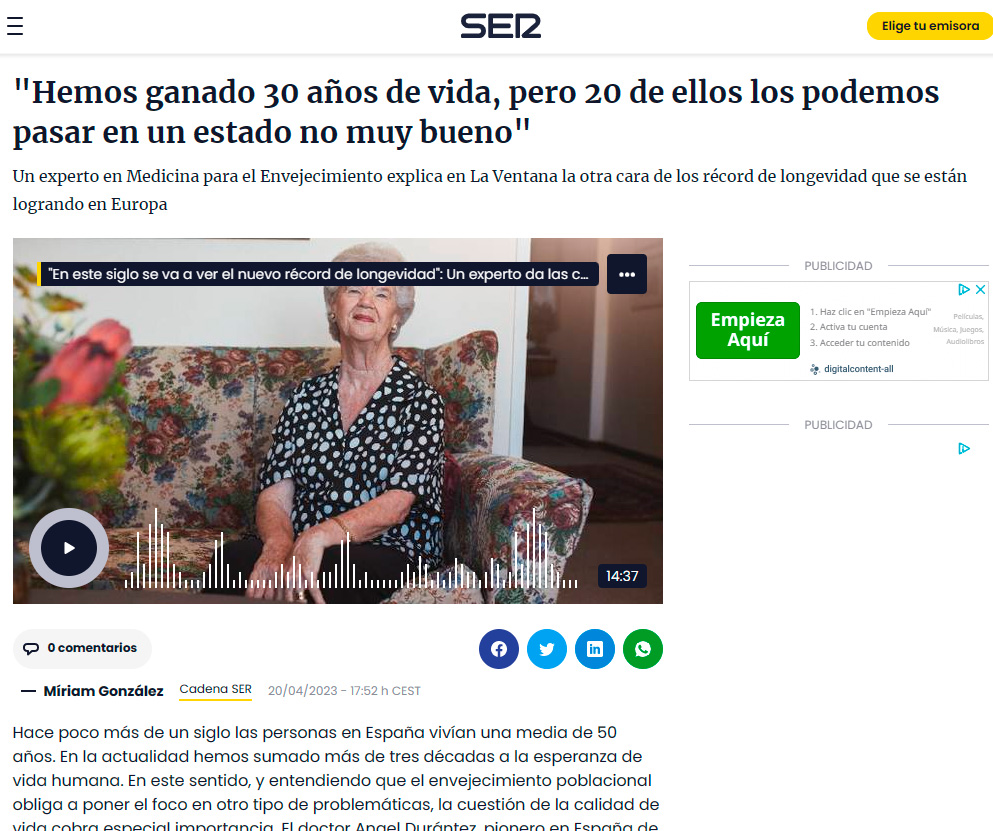Open author Míriam González's page
Screen dimensions: 993x831
click(x=103, y=691)
